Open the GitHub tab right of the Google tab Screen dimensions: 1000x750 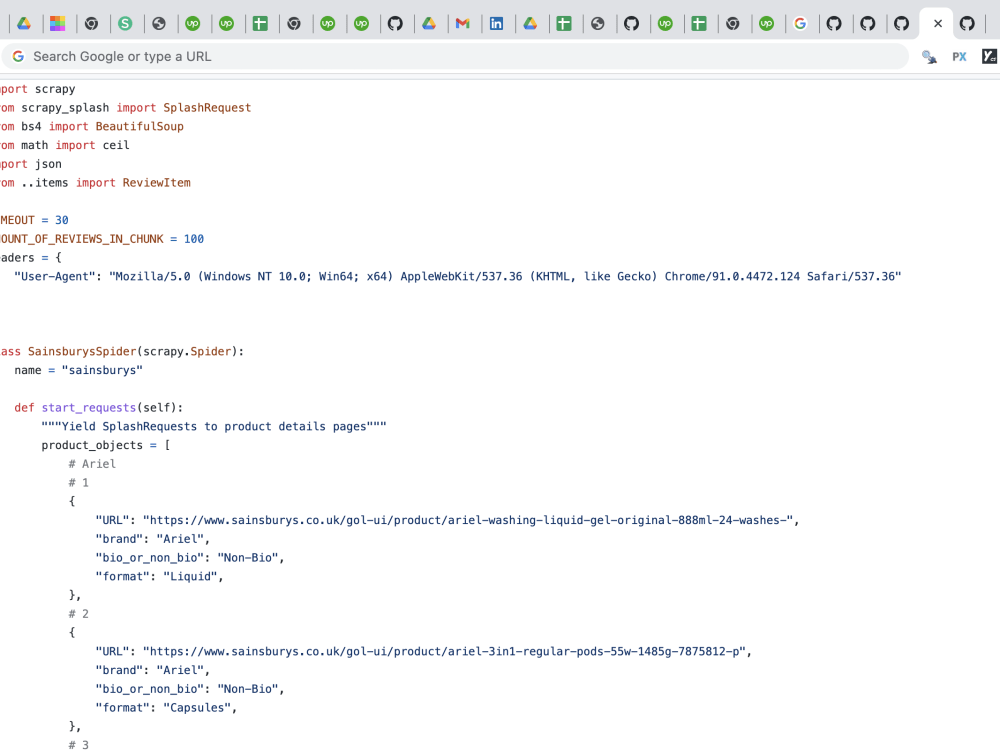pyautogui.click(x=834, y=24)
